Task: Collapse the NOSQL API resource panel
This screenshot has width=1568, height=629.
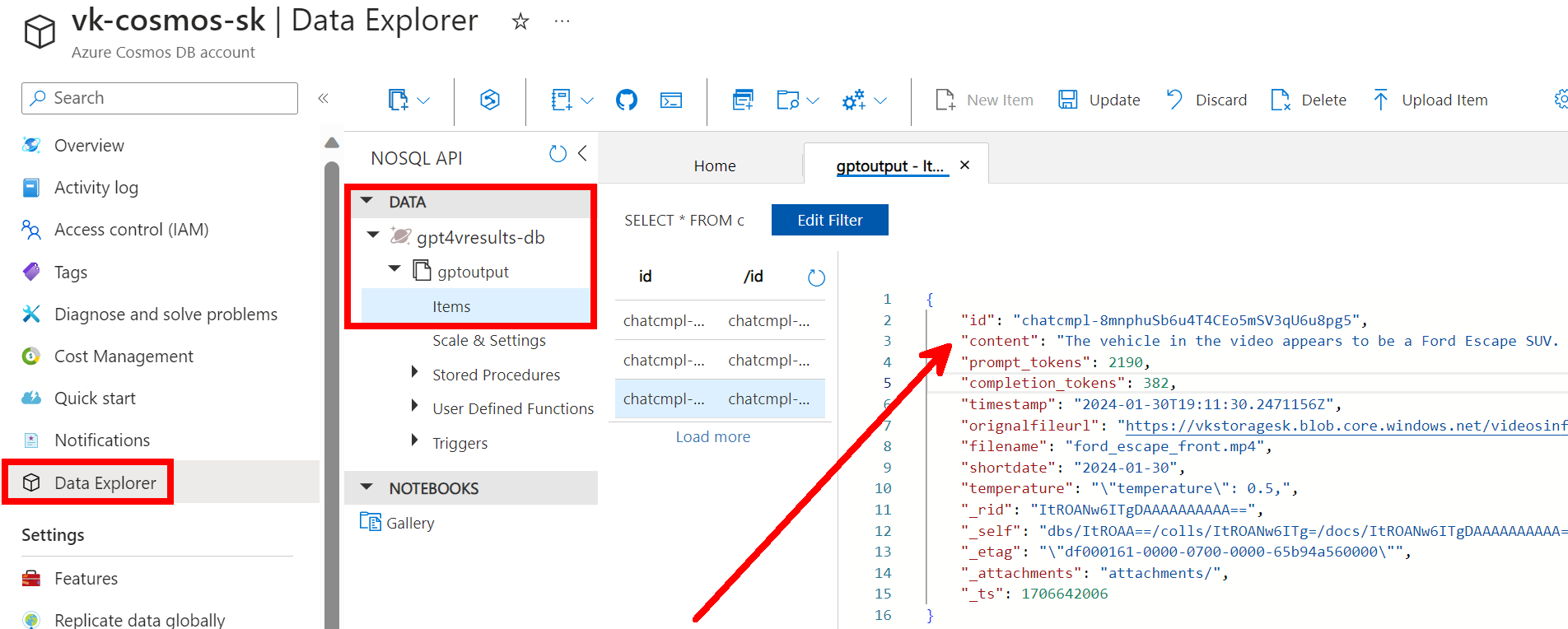Action: [582, 153]
